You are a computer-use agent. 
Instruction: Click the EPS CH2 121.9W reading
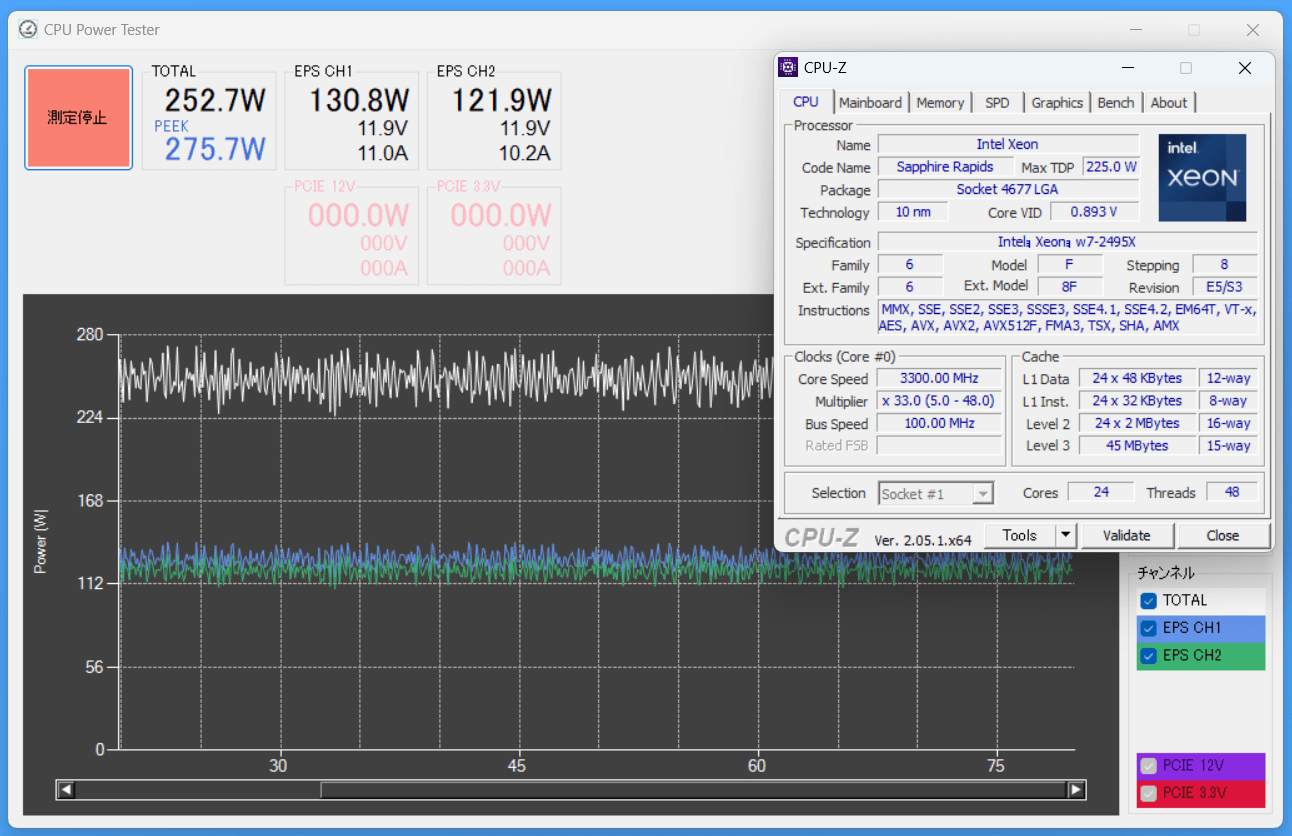[501, 101]
